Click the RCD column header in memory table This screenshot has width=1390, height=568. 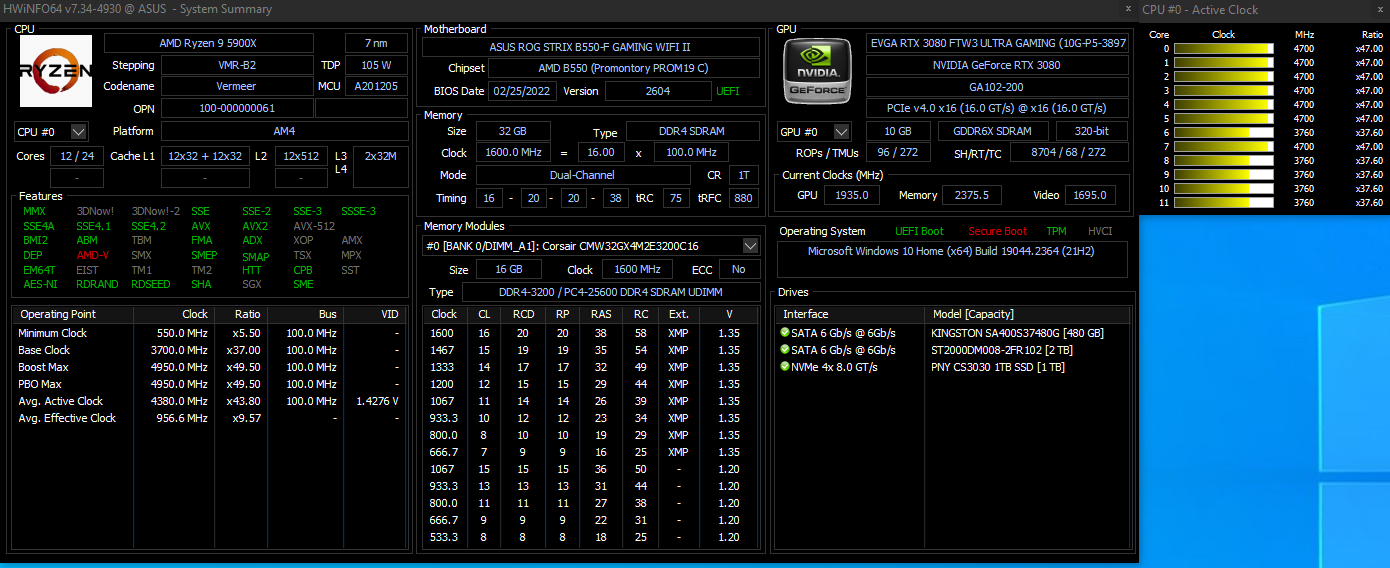[x=523, y=314]
